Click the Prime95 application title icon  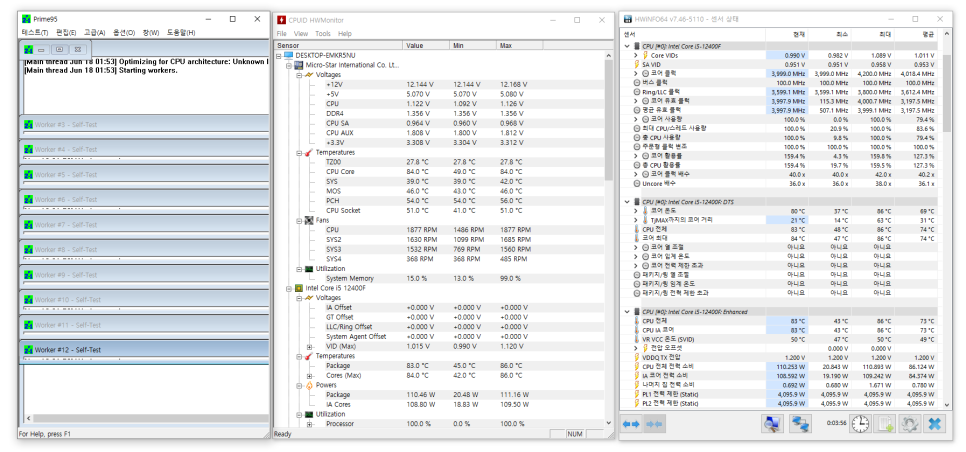click(26, 19)
